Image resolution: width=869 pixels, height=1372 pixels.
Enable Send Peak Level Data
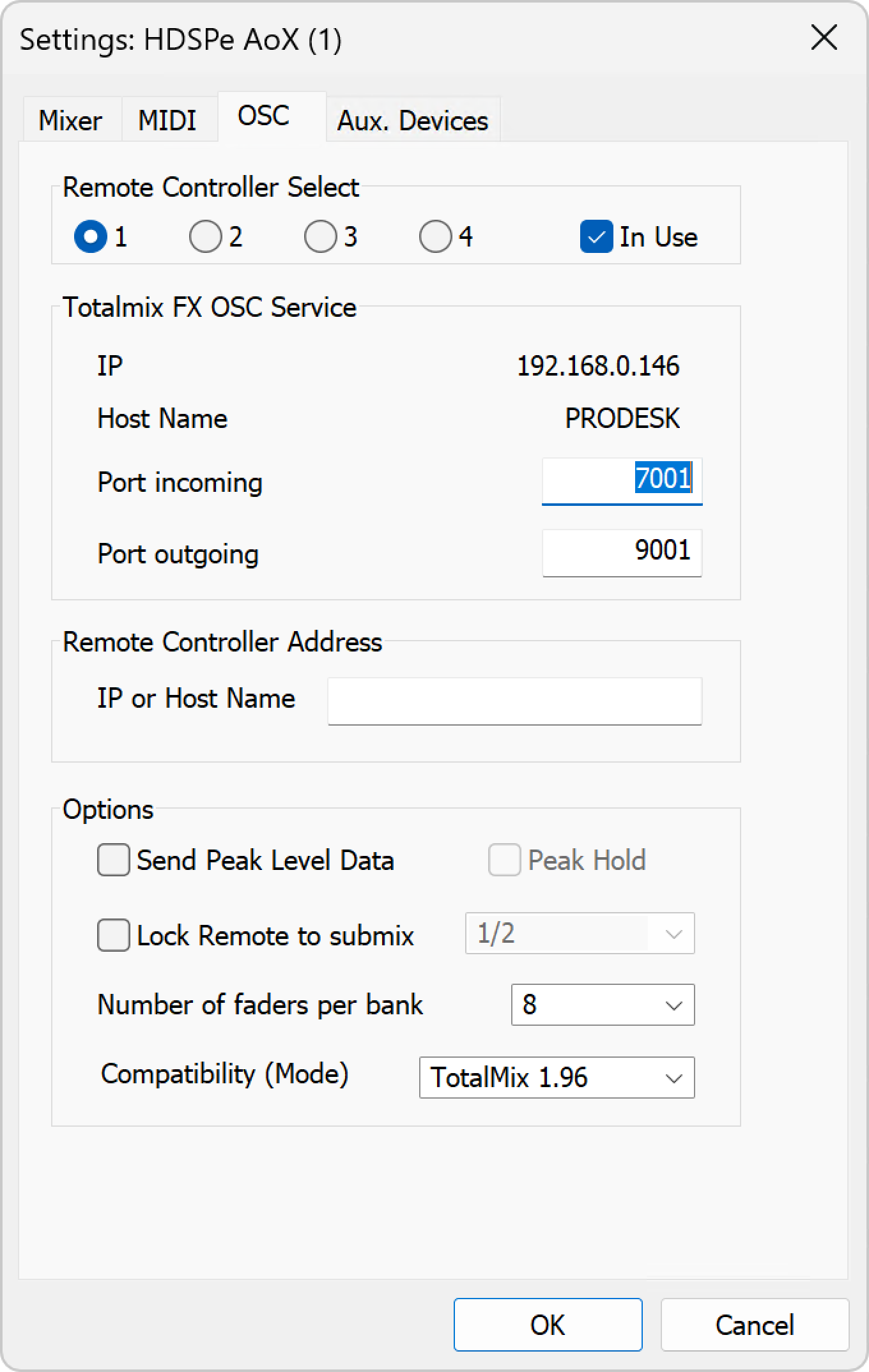pyautogui.click(x=114, y=860)
